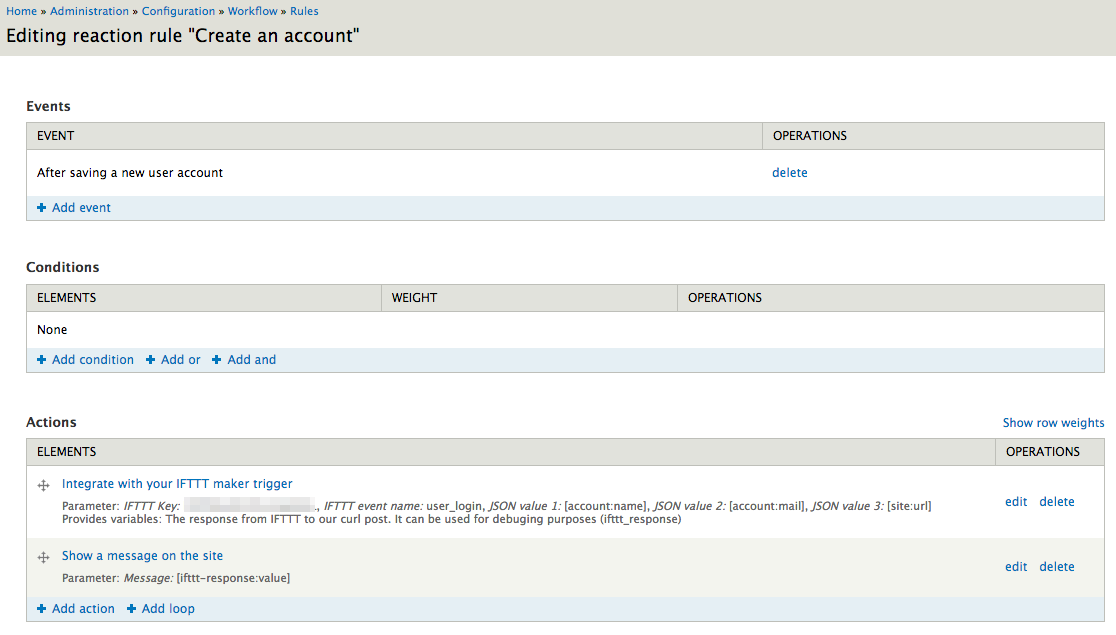Open the Home breadcrumb item
Image resolution: width=1116 pixels, height=635 pixels.
coord(21,11)
